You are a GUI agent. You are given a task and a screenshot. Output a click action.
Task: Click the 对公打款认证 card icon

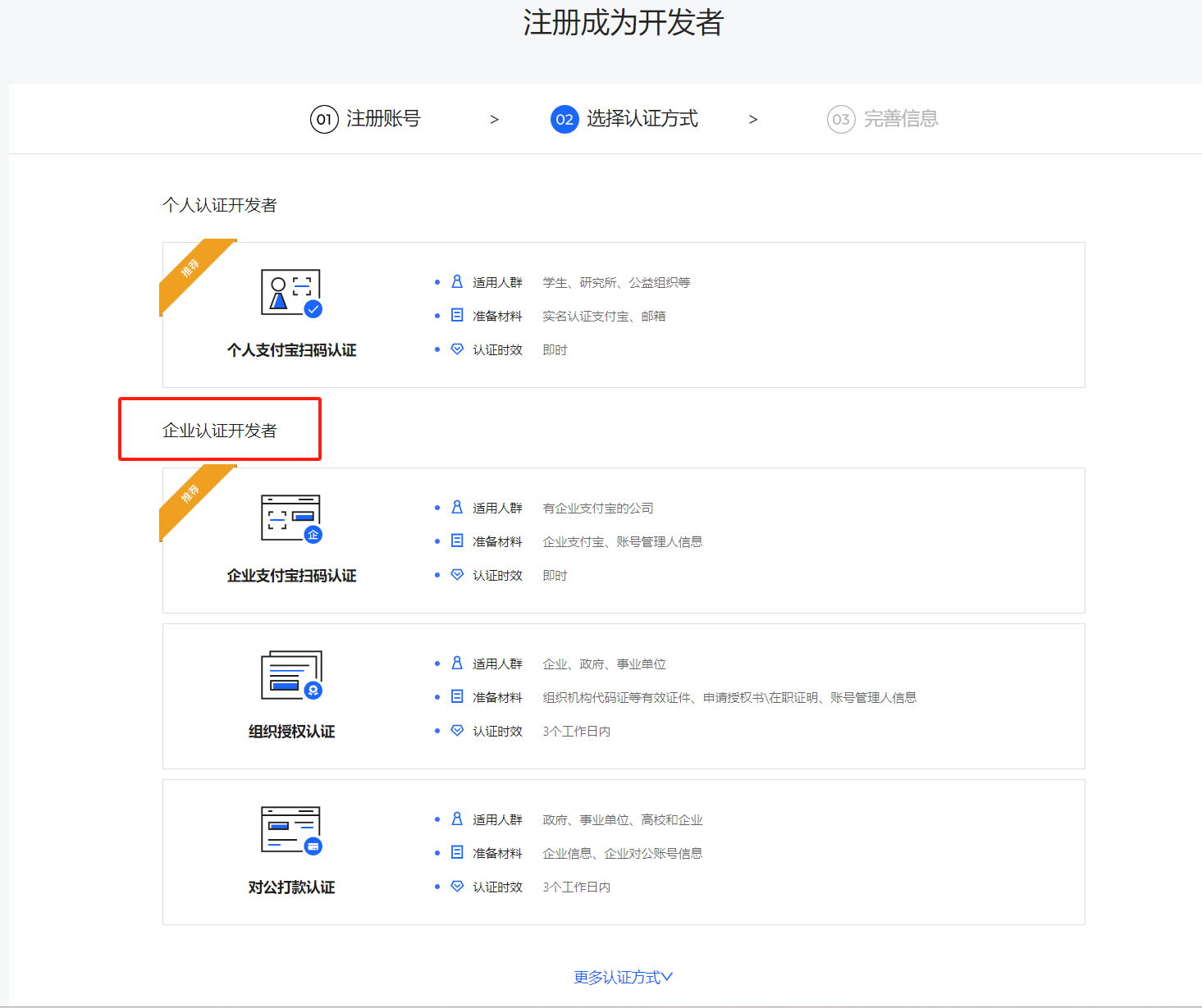click(291, 830)
